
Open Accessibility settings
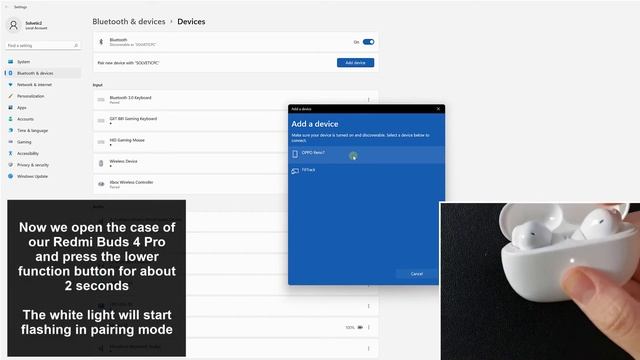pos(28,153)
